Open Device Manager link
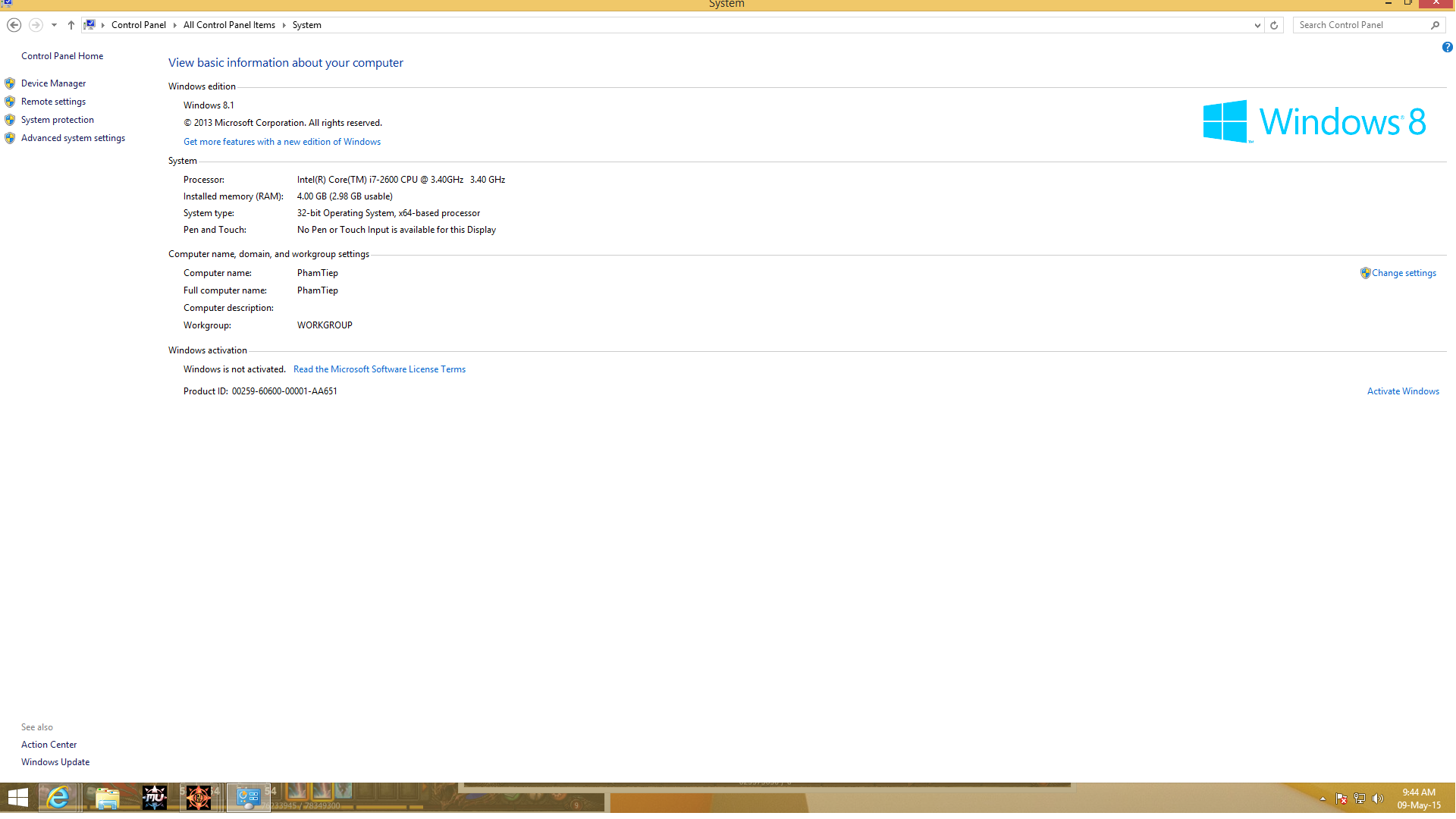 [x=53, y=83]
